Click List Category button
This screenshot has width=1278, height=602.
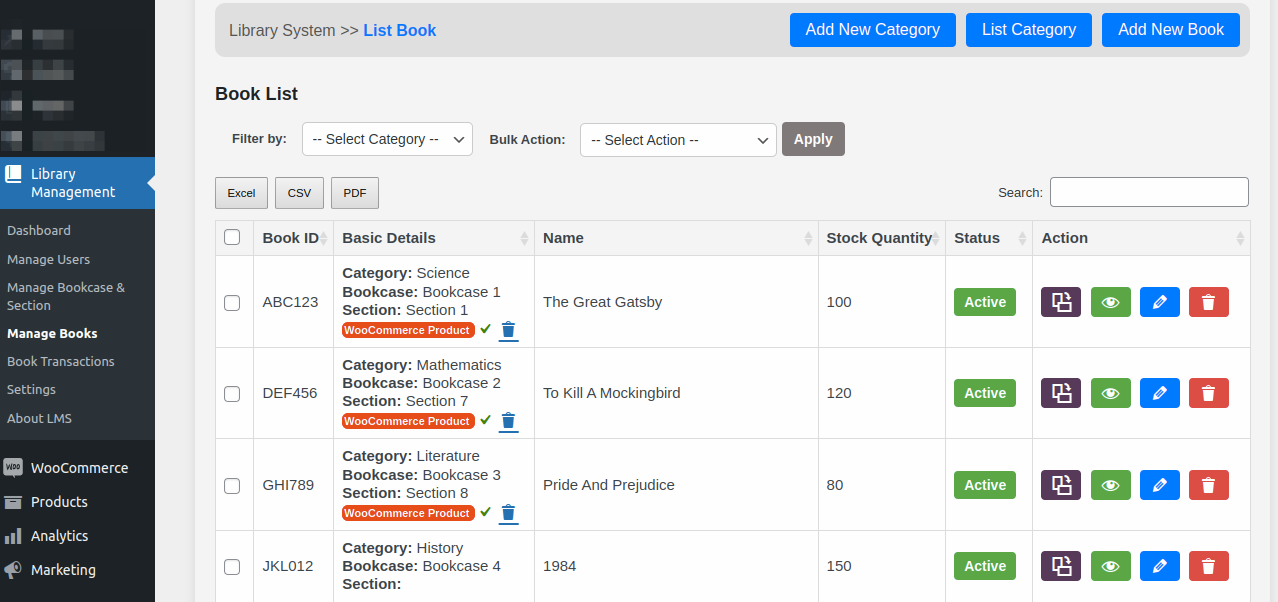pos(1029,30)
